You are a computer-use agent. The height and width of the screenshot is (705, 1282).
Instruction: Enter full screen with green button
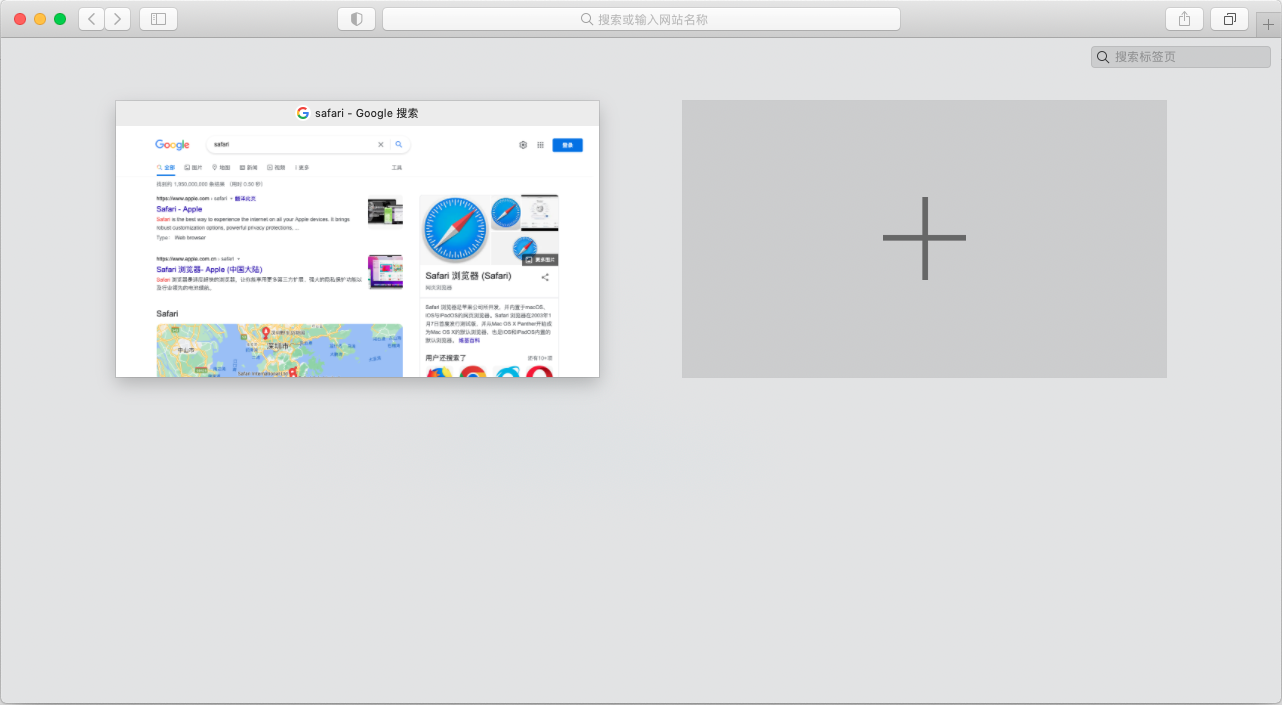click(x=60, y=19)
